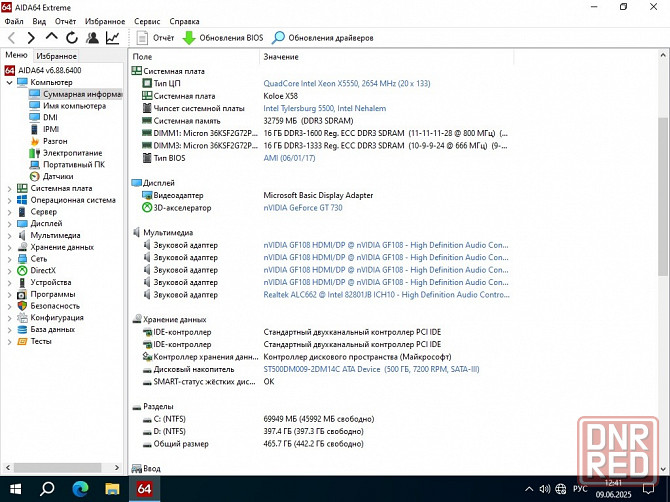Screen dimensions: 670x502
Task: Launch Microsoft Edge from the taskbar
Action: click(x=80, y=489)
